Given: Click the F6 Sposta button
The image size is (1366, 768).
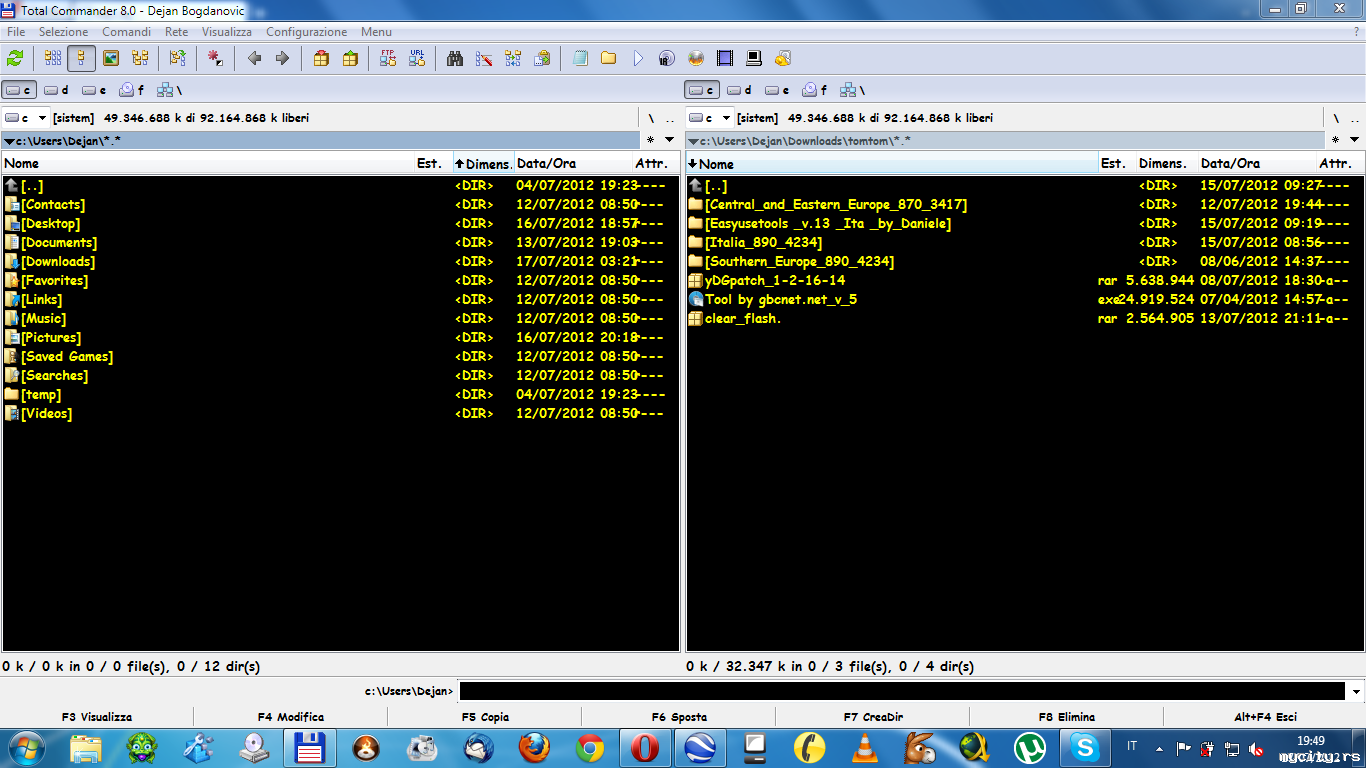Looking at the screenshot, I should [x=679, y=717].
